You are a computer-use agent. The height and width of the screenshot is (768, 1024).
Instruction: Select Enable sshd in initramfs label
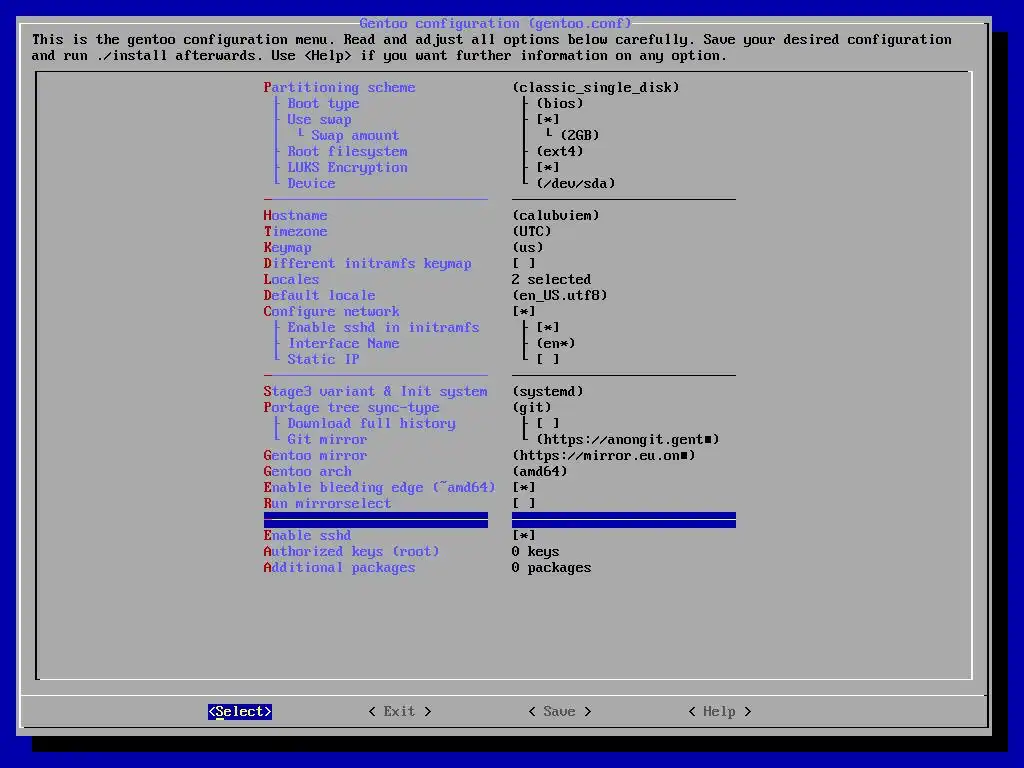click(383, 327)
